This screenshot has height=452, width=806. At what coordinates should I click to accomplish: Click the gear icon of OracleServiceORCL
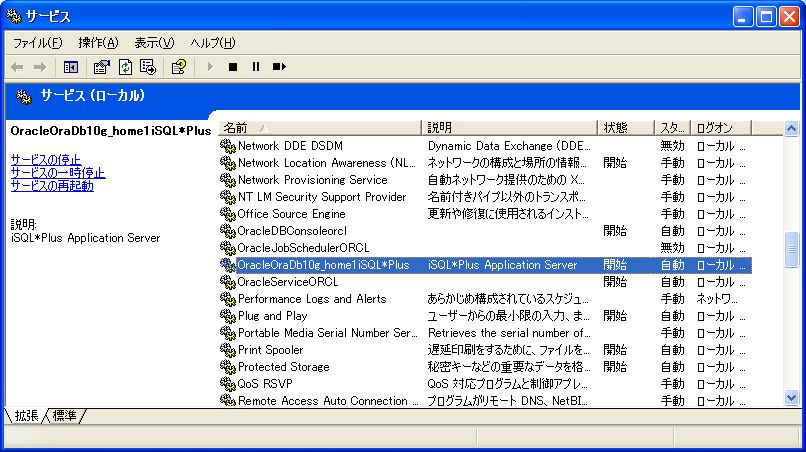pyautogui.click(x=227, y=282)
